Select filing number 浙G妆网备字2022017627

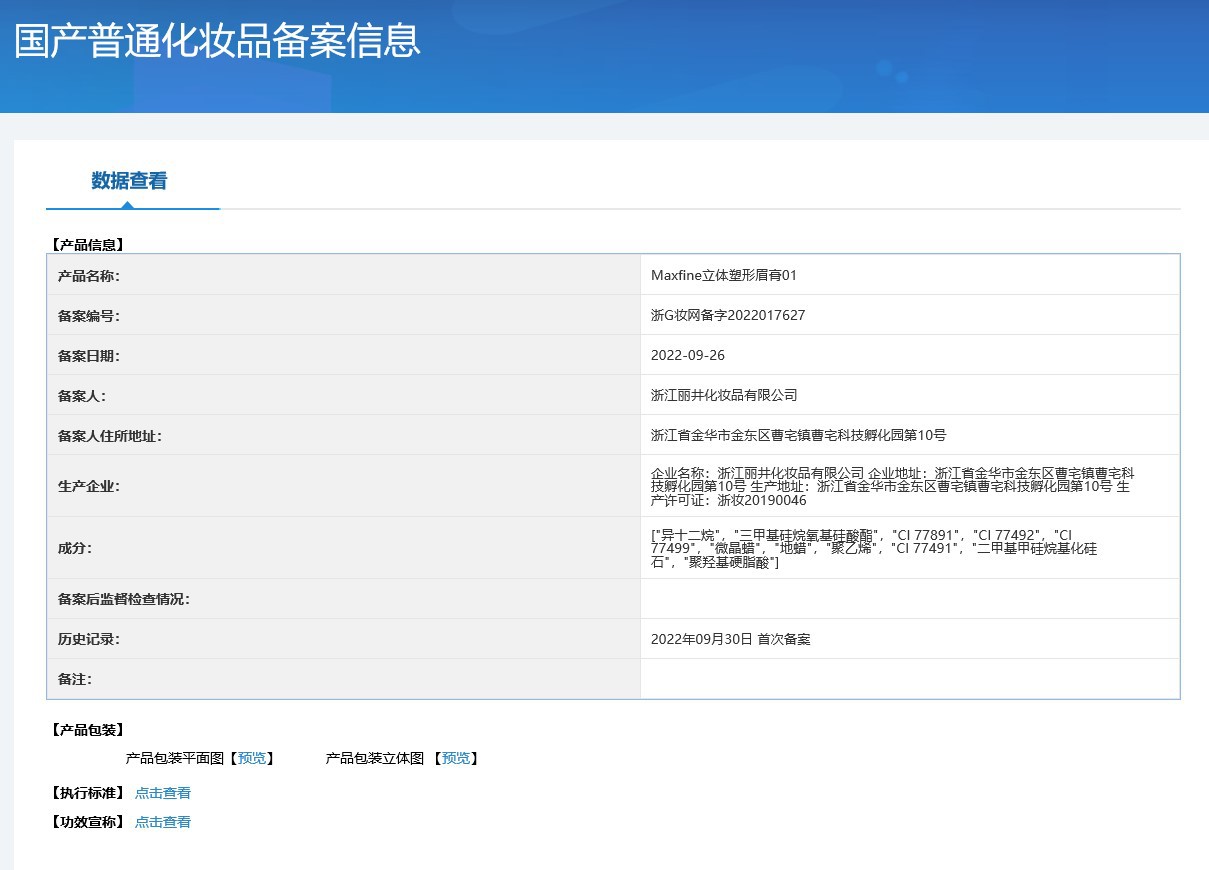[x=728, y=315]
